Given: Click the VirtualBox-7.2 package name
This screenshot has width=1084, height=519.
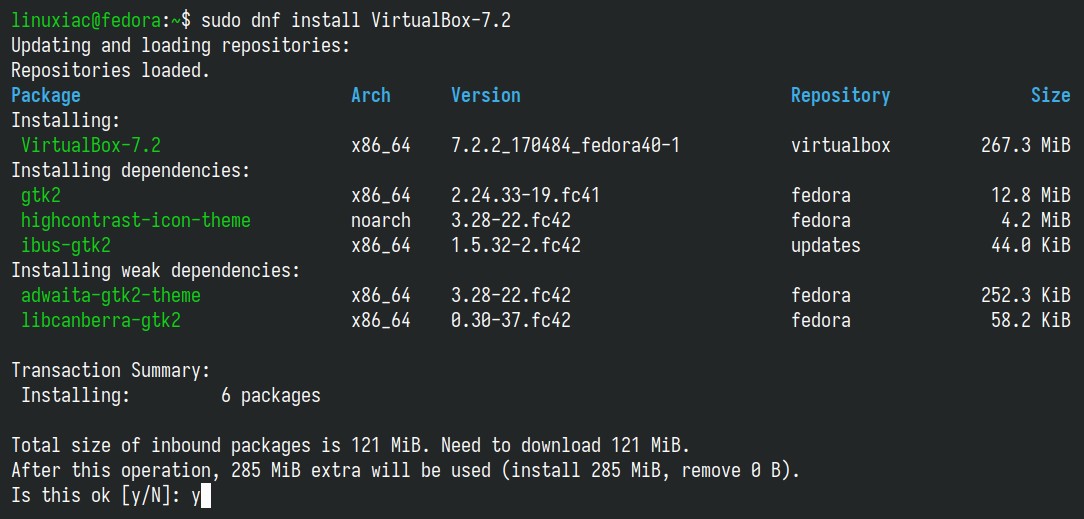Looking at the screenshot, I should pos(91,145).
